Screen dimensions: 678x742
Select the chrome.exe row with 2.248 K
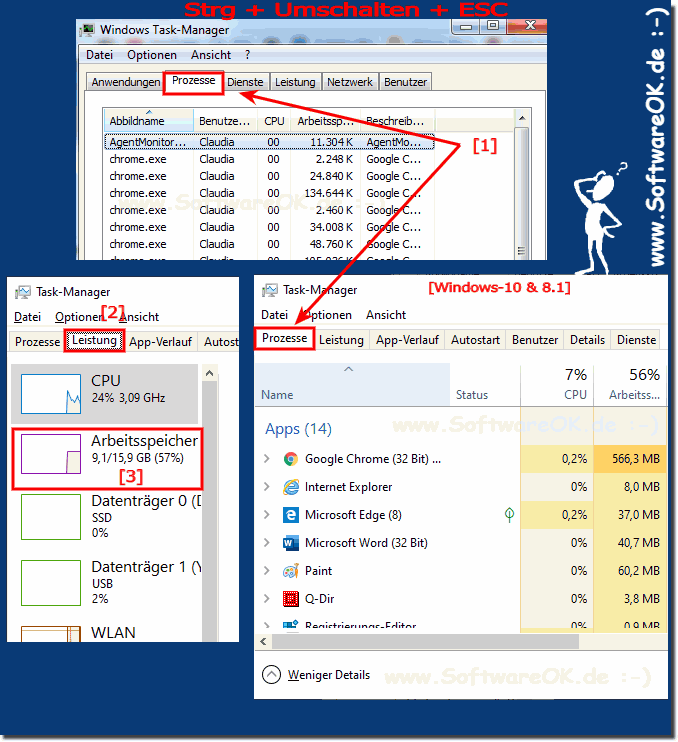click(269, 159)
